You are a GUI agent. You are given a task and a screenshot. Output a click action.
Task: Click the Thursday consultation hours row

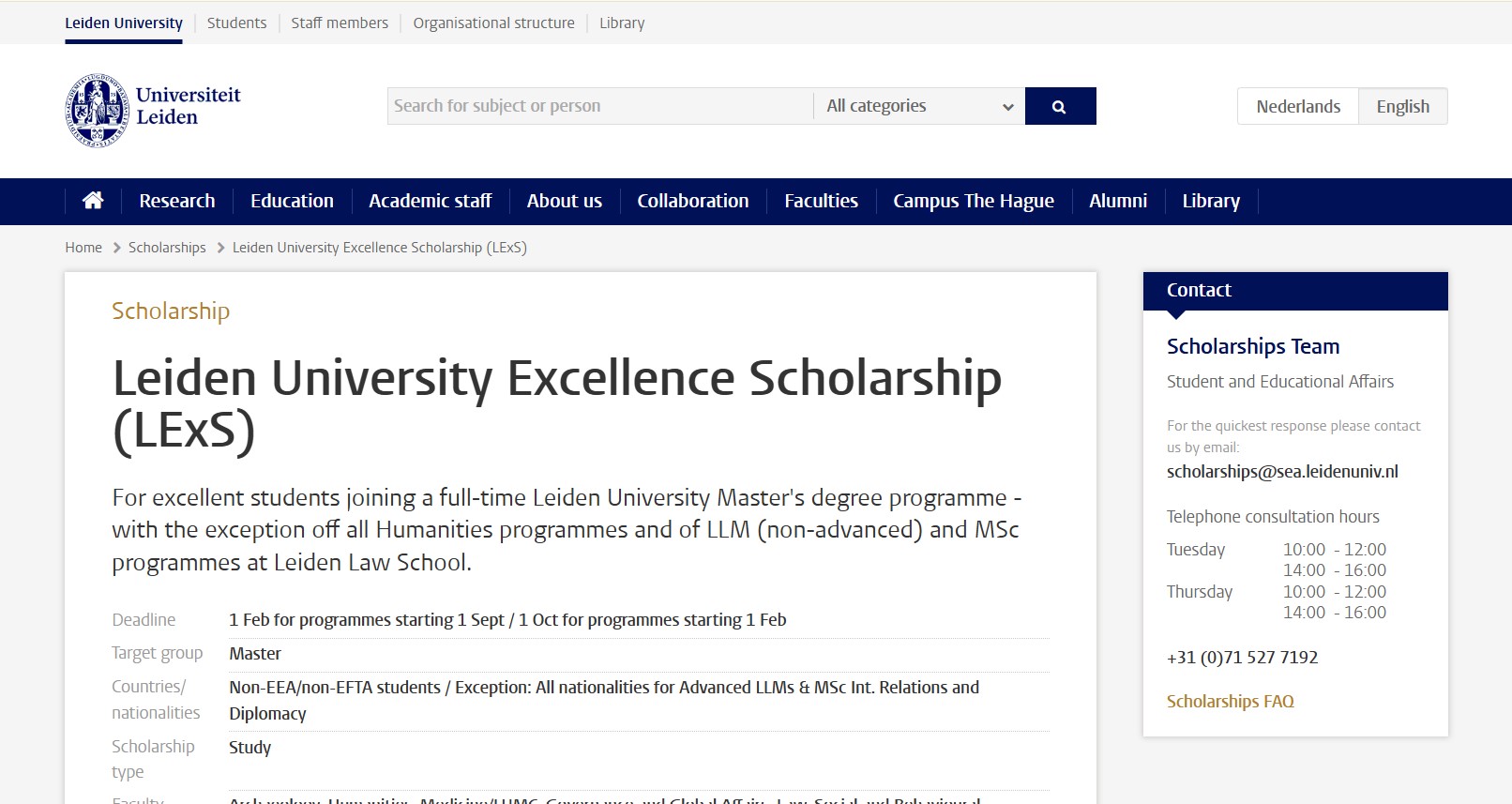[x=1277, y=602]
